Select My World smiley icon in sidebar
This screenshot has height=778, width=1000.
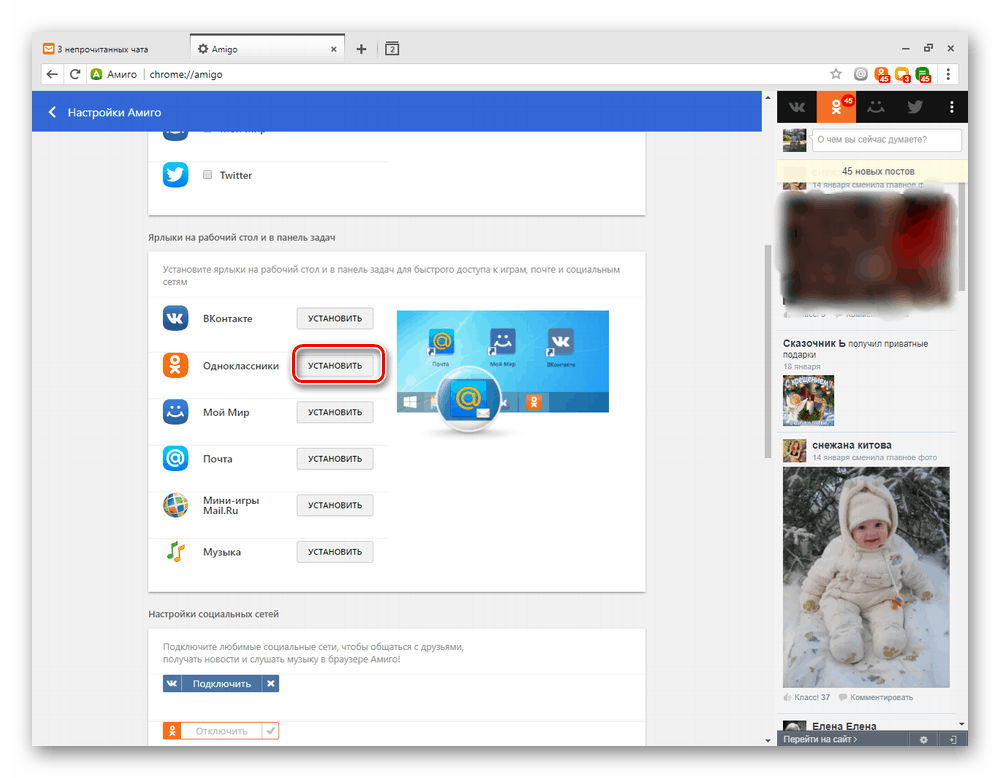point(876,107)
